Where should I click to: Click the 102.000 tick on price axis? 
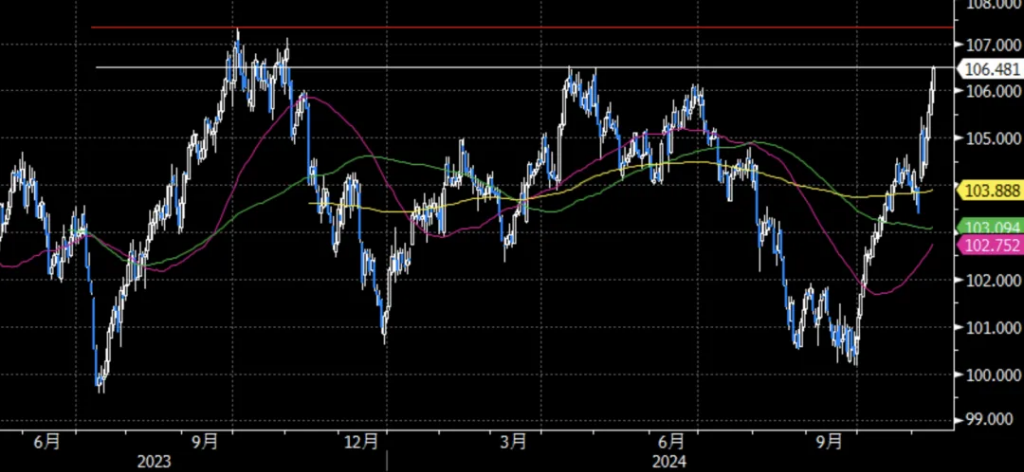pyautogui.click(x=988, y=281)
